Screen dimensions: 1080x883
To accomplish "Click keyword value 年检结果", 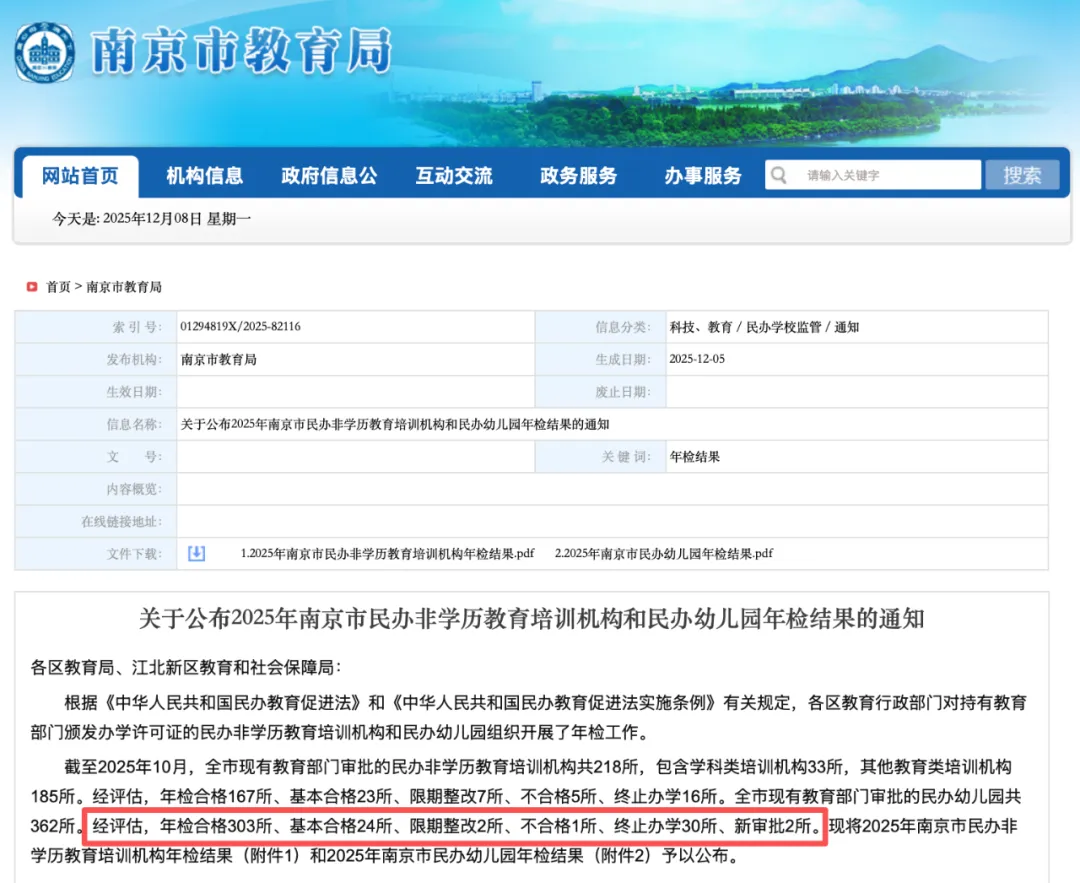I will [694, 457].
